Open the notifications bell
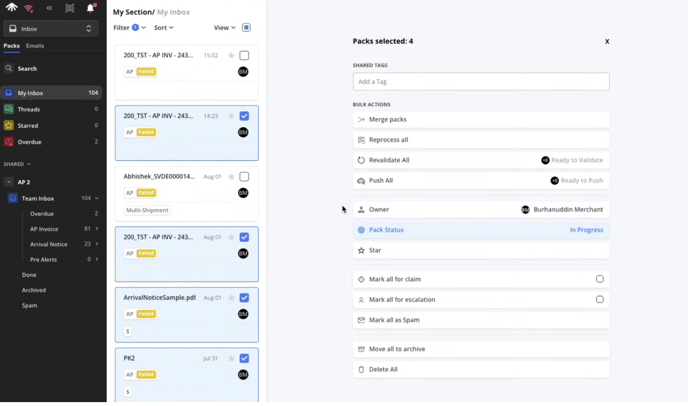The image size is (688, 406). point(90,8)
